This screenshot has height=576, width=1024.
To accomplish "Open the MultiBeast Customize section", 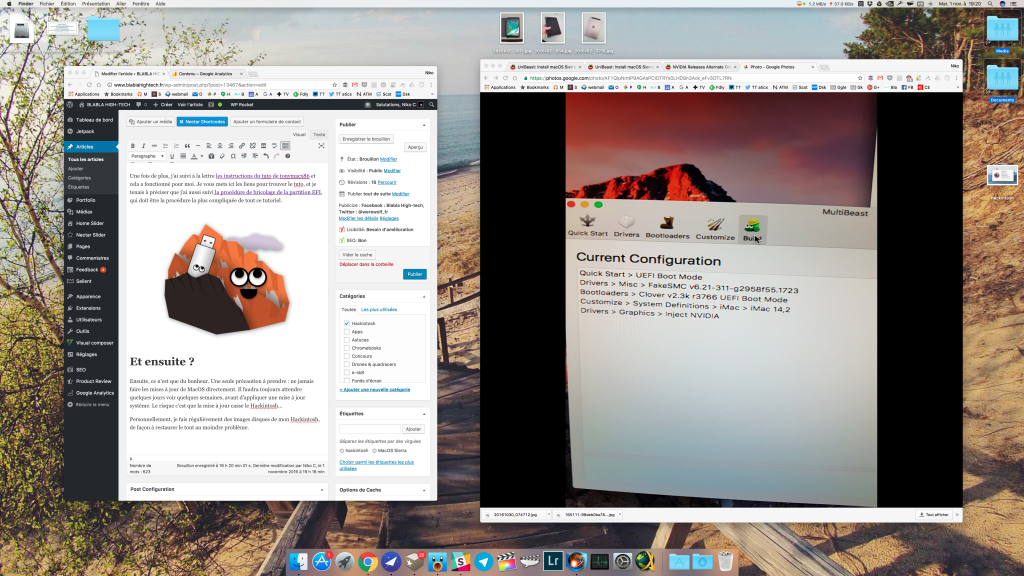I will click(714, 229).
